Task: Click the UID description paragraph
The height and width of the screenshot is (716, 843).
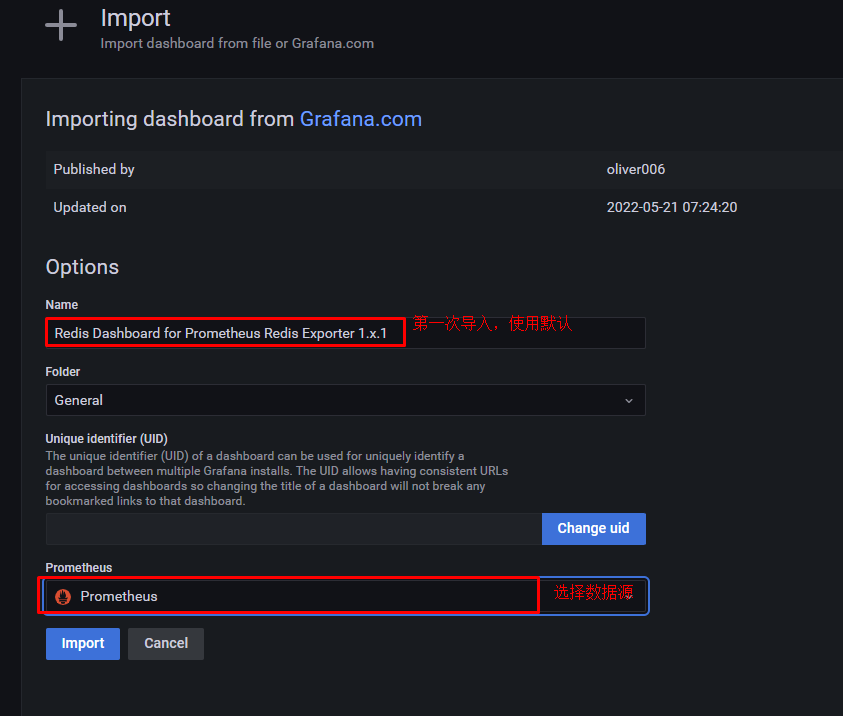Action: (277, 478)
